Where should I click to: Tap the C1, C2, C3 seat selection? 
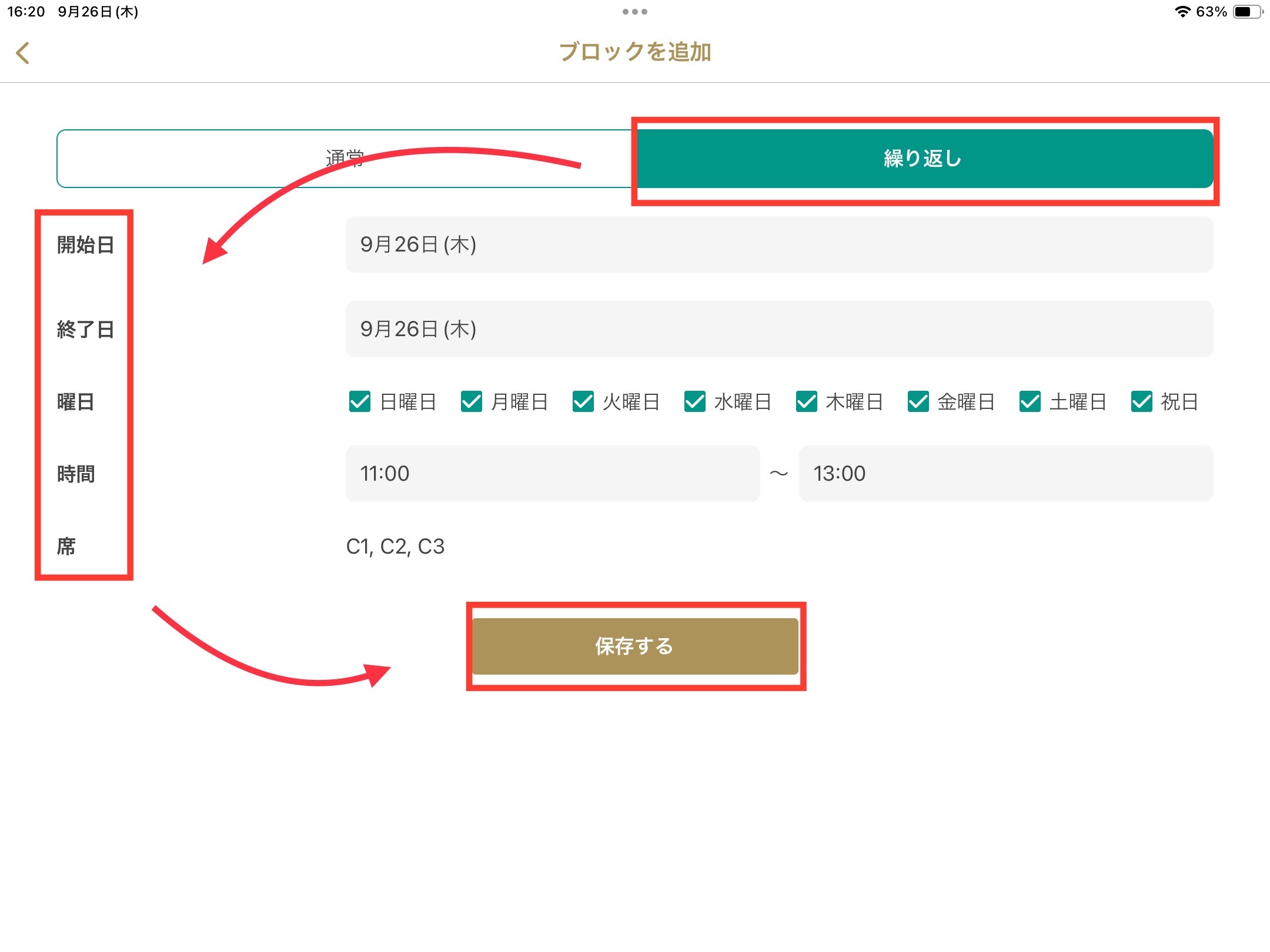pyautogui.click(x=396, y=547)
